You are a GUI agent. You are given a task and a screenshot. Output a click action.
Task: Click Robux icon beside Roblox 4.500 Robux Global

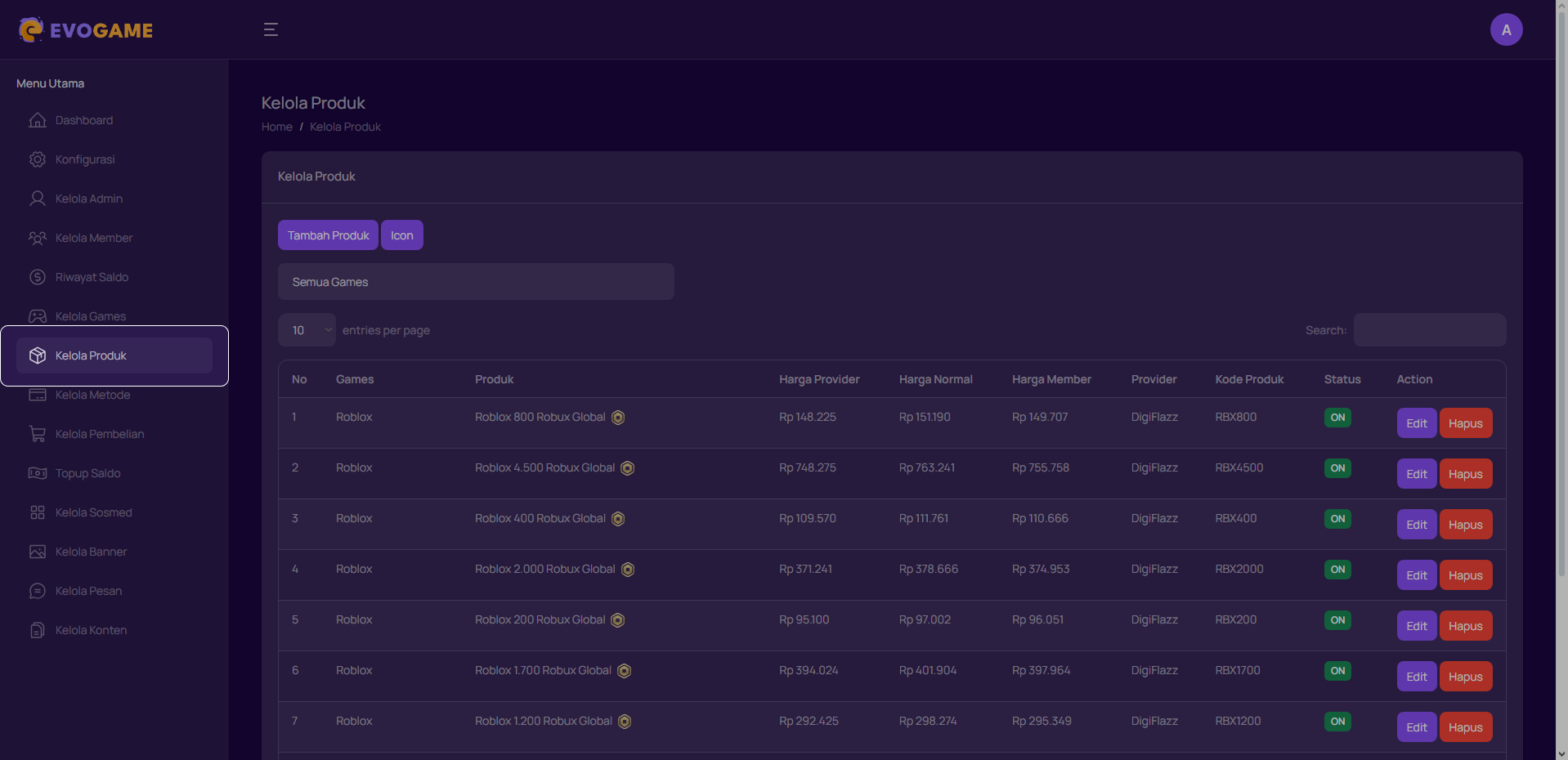[x=627, y=468]
